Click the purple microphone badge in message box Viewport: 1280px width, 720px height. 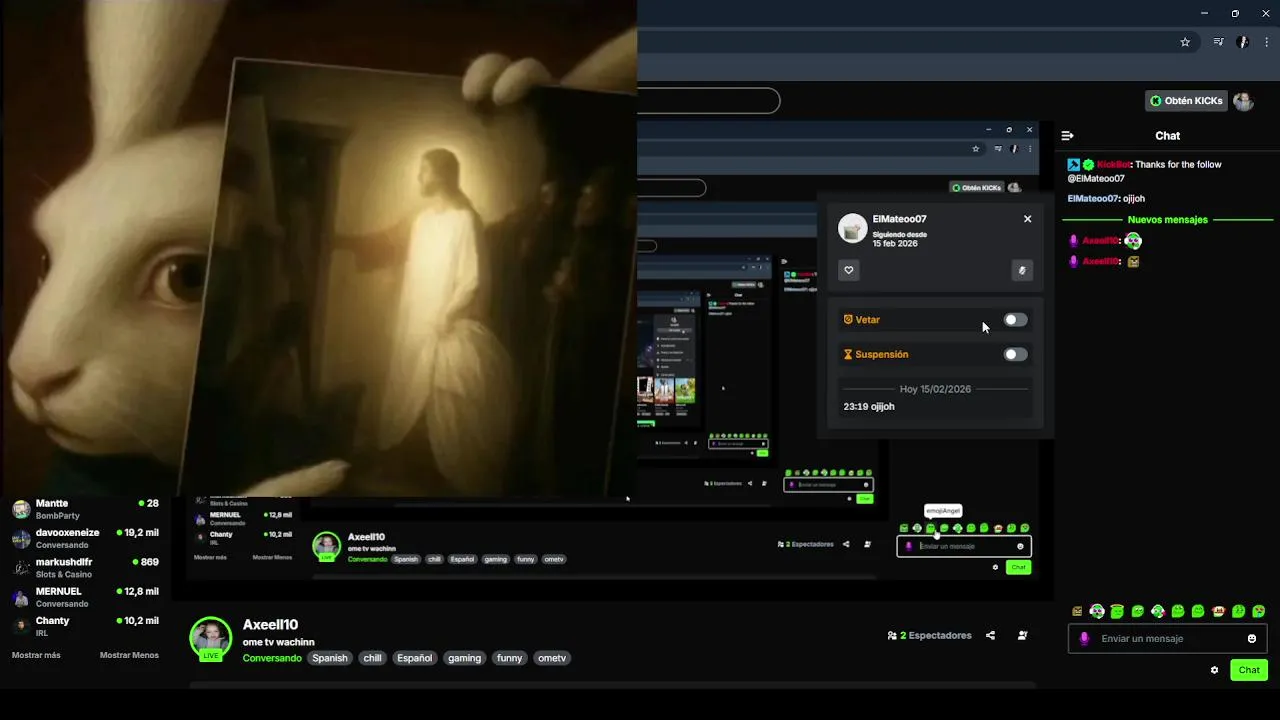(x=1084, y=638)
